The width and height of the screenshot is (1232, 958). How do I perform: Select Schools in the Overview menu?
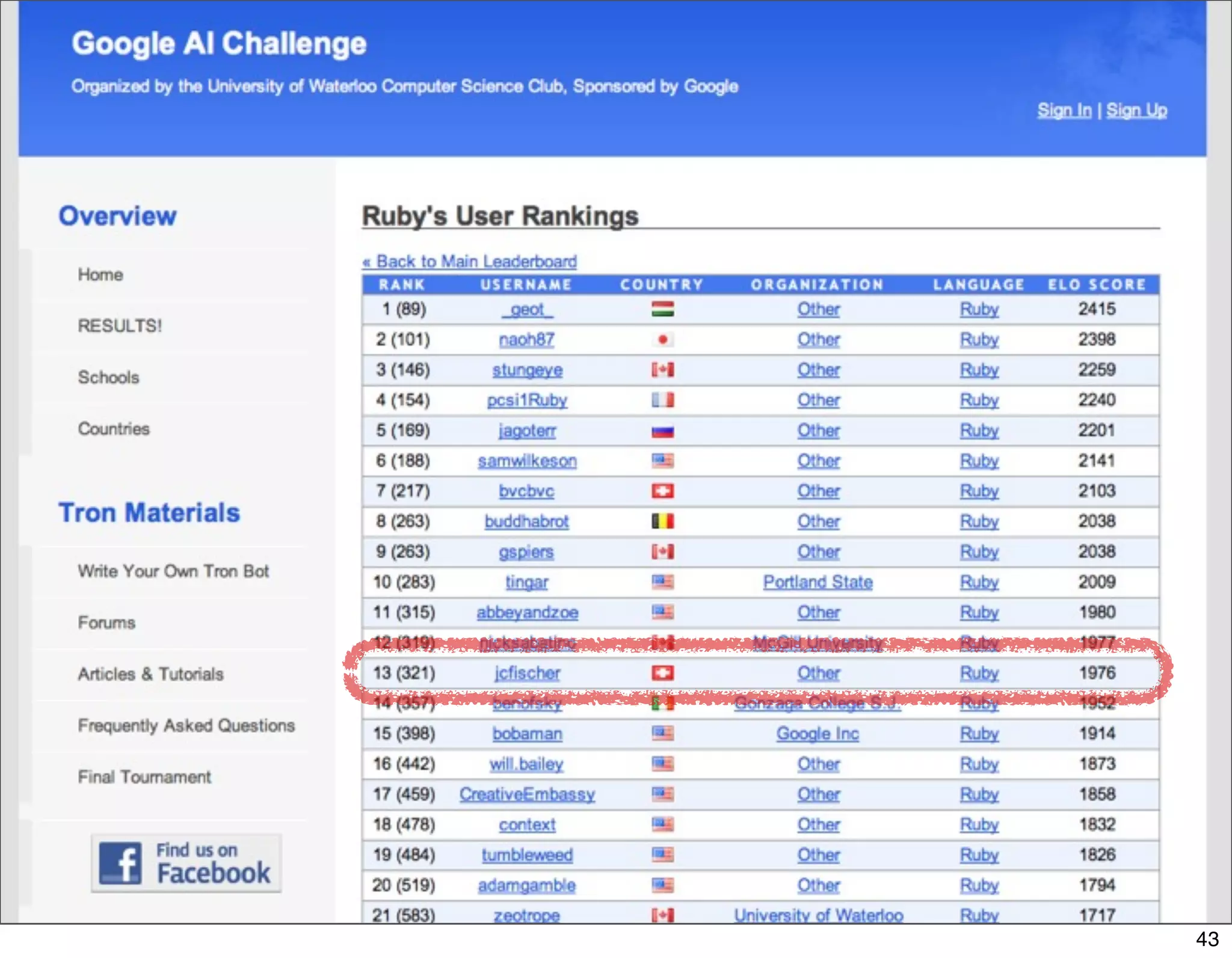click(108, 378)
